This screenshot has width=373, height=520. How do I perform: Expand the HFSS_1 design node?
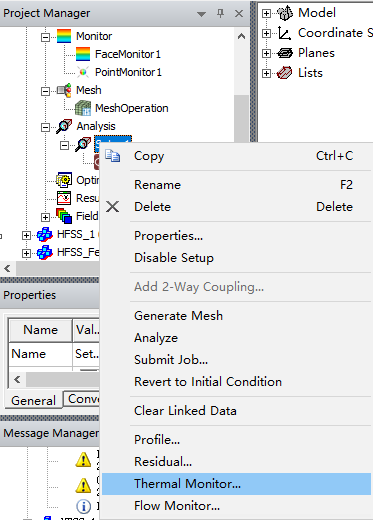(26, 235)
